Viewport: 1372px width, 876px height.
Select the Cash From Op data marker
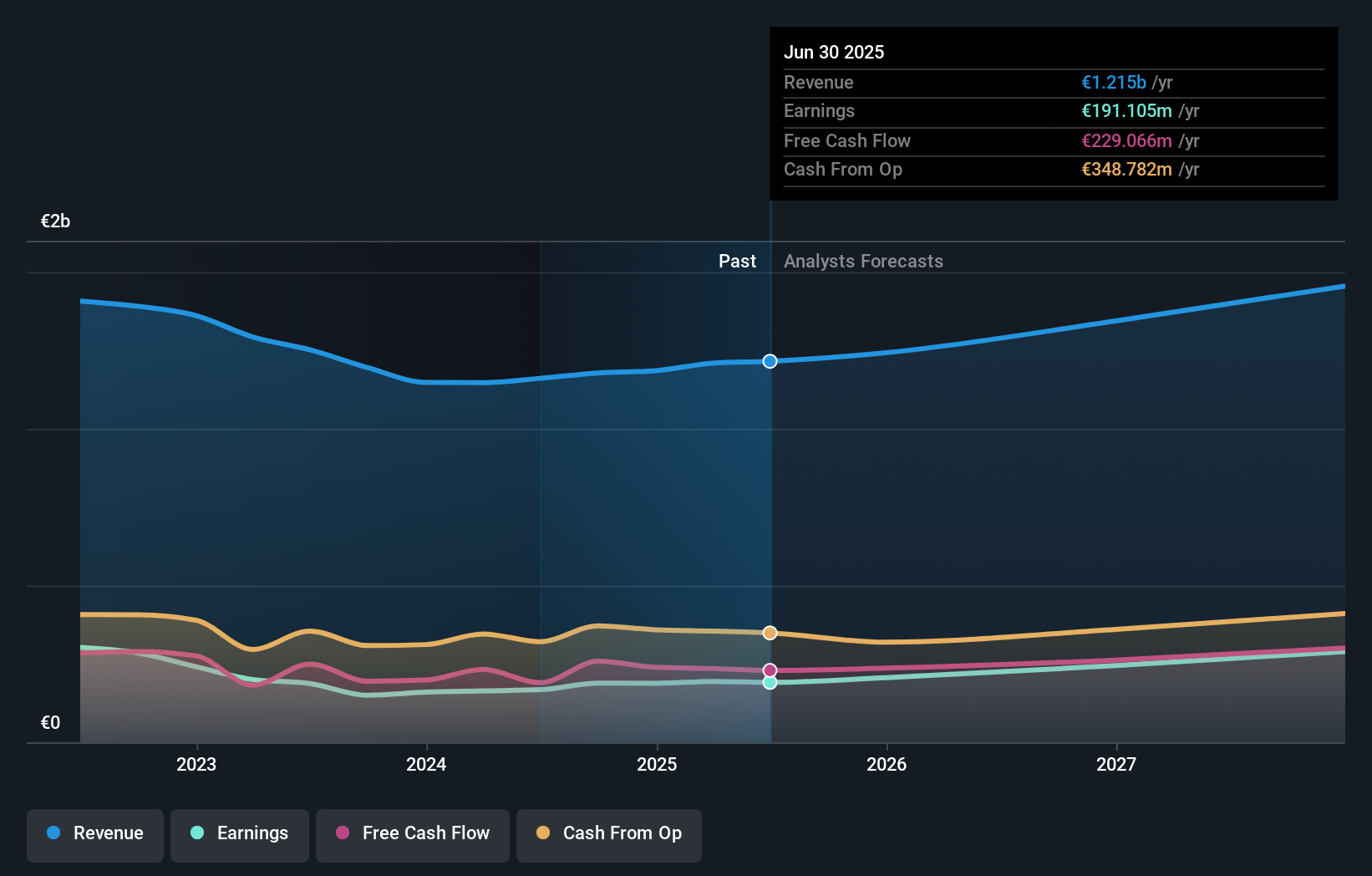[770, 633]
